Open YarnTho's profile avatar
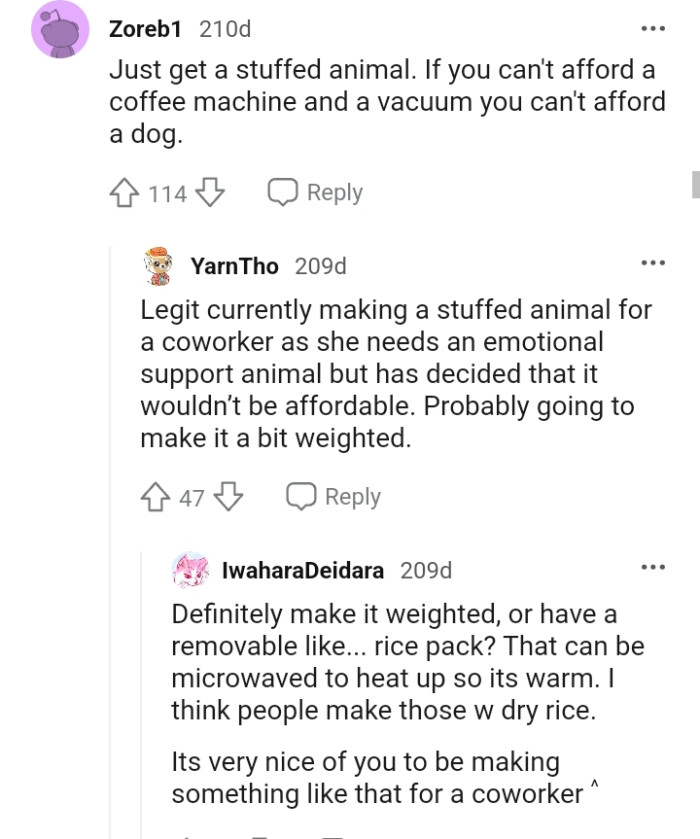Viewport: 700px width, 839px height. click(158, 264)
